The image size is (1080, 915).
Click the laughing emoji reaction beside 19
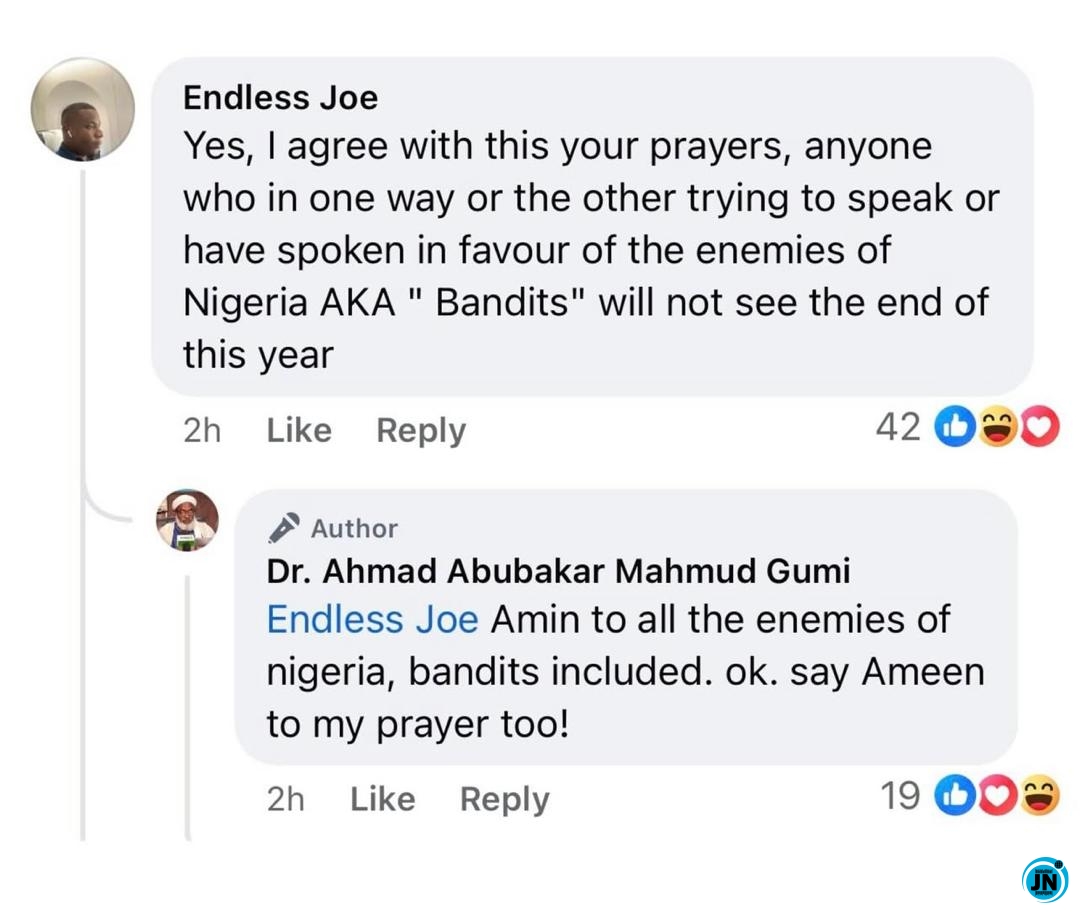[1040, 797]
